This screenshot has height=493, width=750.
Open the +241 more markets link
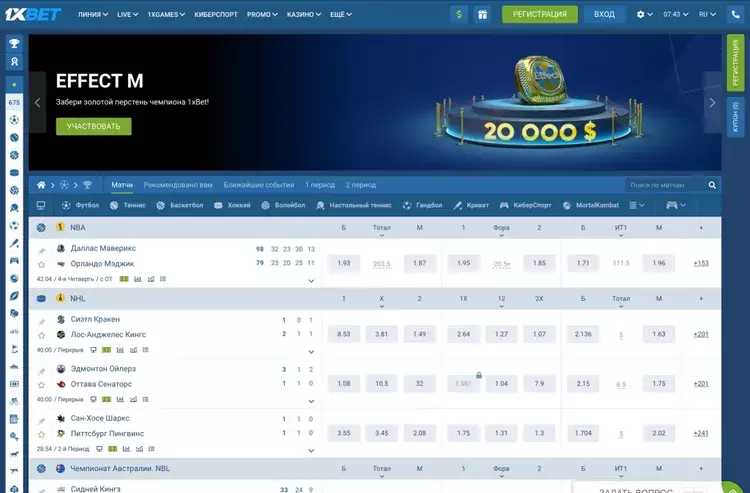(701, 433)
